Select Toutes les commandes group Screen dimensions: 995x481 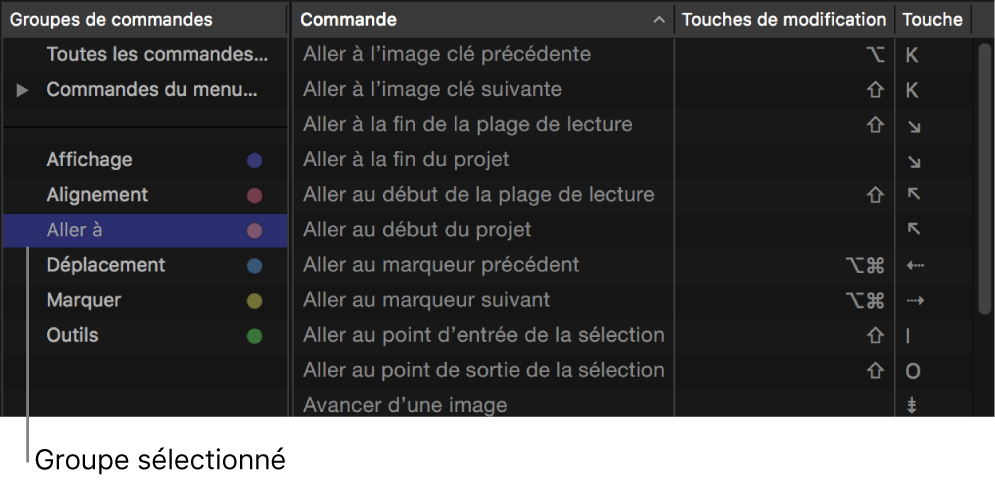click(157, 54)
